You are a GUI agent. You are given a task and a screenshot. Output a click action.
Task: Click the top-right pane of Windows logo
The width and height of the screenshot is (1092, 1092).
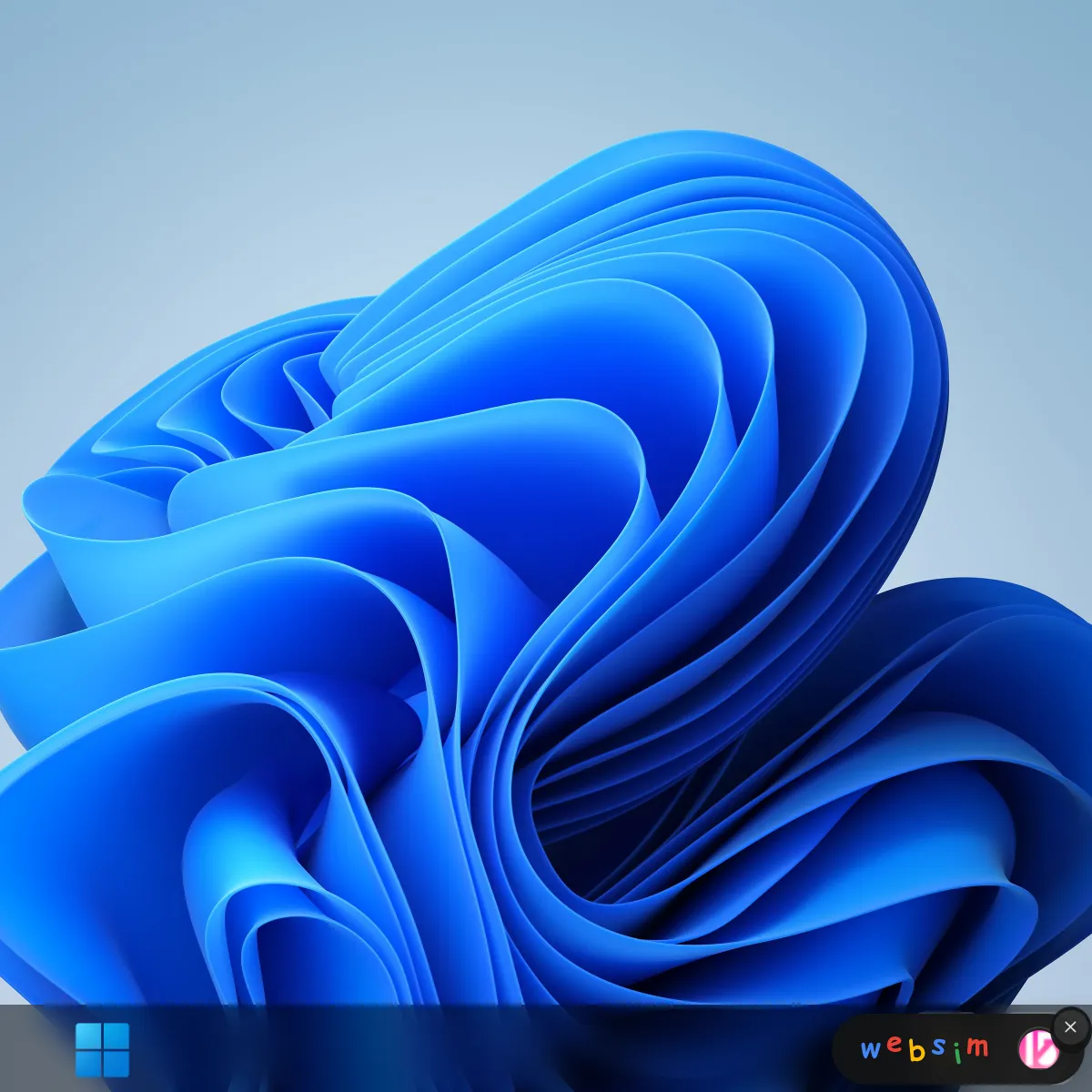pos(116,1036)
